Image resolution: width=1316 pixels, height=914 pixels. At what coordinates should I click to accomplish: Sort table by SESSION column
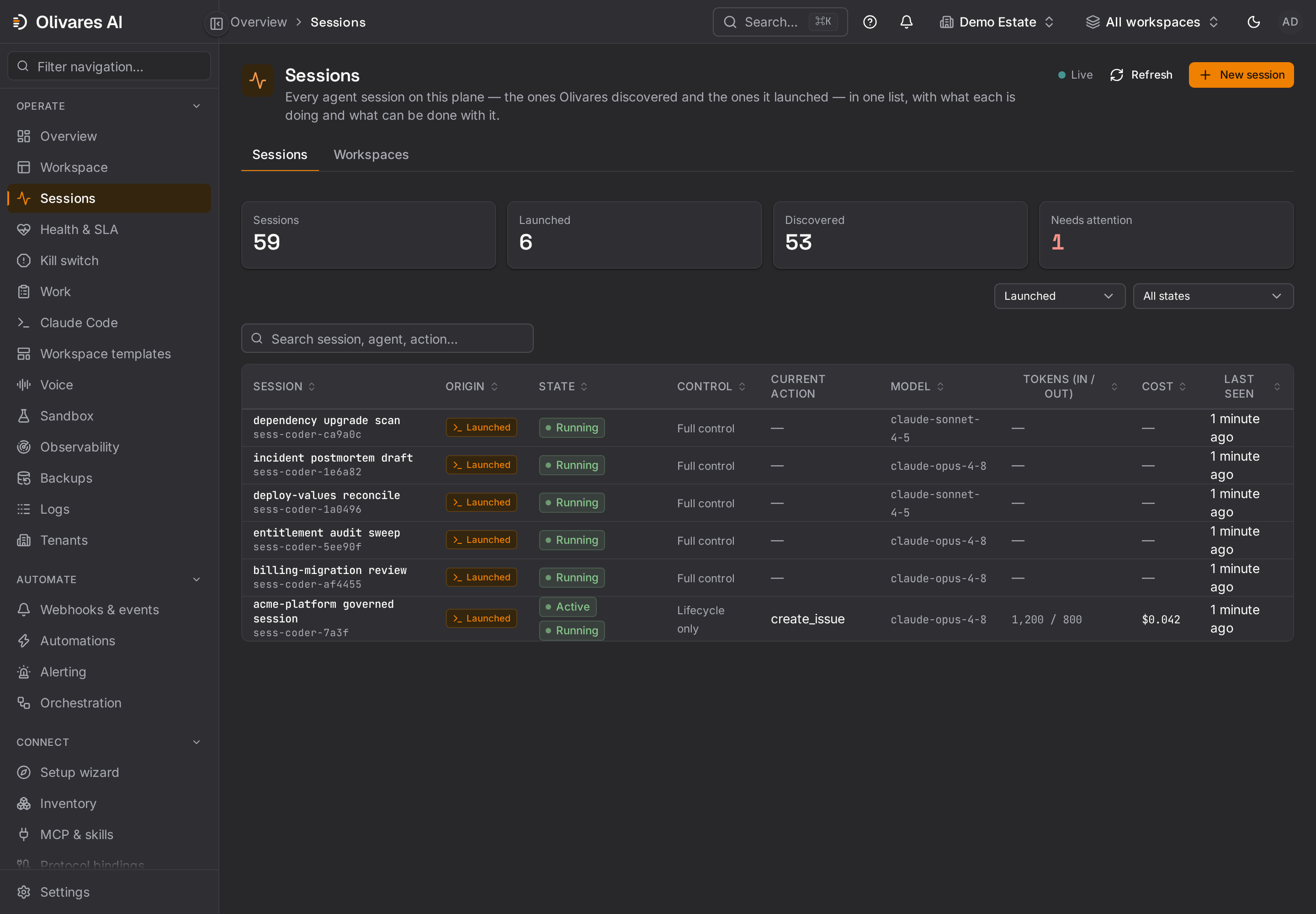[x=285, y=387]
